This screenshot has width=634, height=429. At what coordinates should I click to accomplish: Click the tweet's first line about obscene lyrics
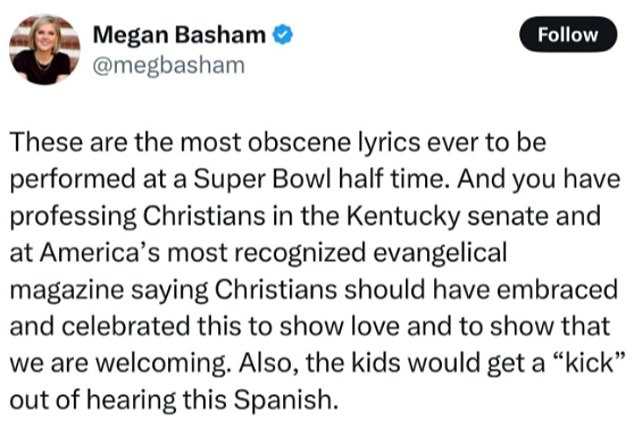277,142
